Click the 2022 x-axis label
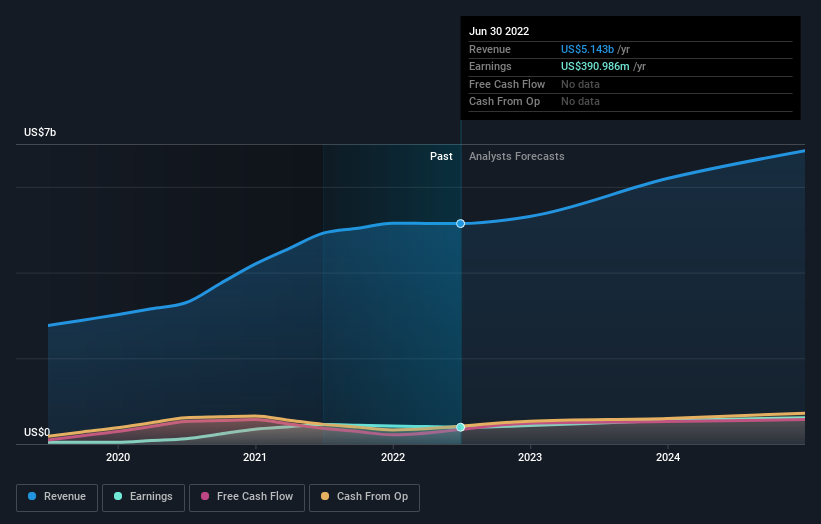The height and width of the screenshot is (524, 821). click(x=393, y=457)
